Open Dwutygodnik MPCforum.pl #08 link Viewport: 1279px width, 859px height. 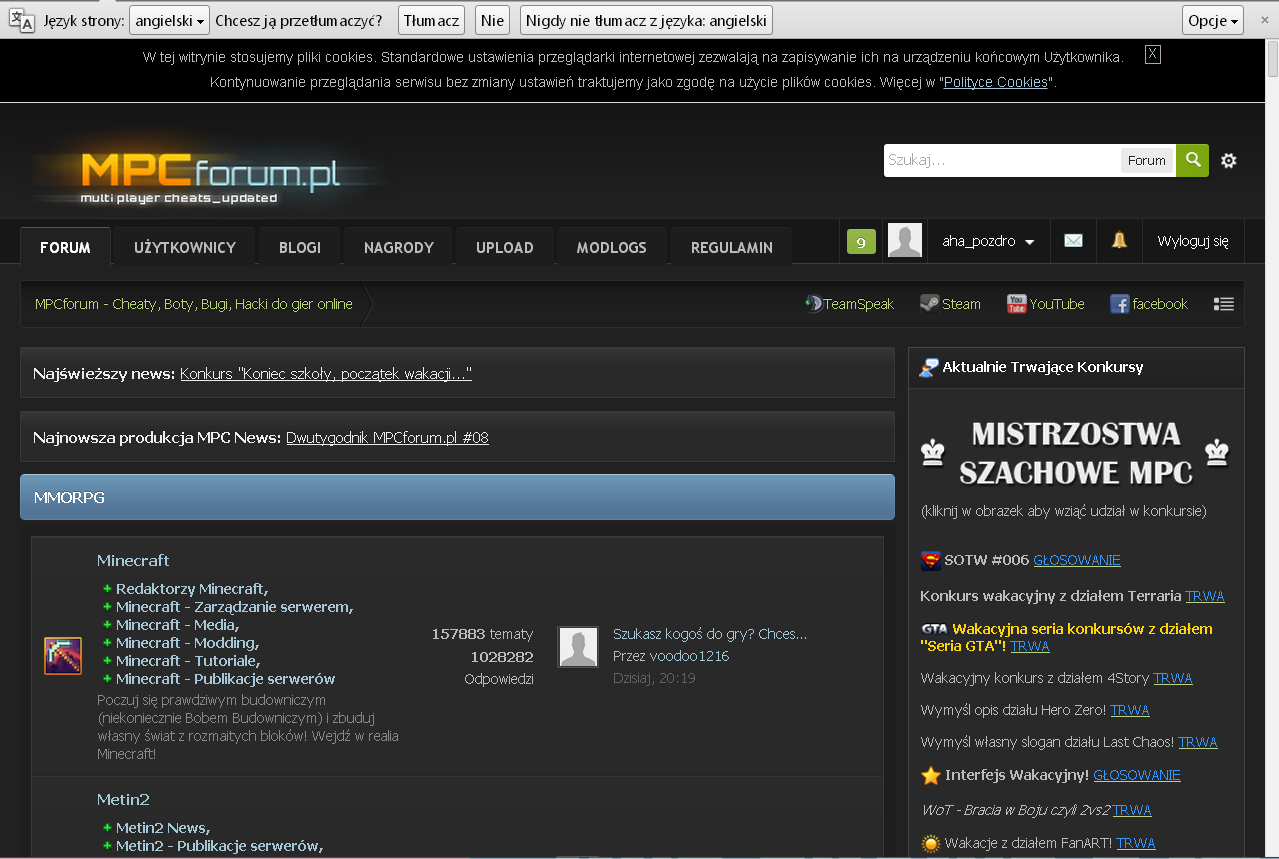tap(387, 437)
